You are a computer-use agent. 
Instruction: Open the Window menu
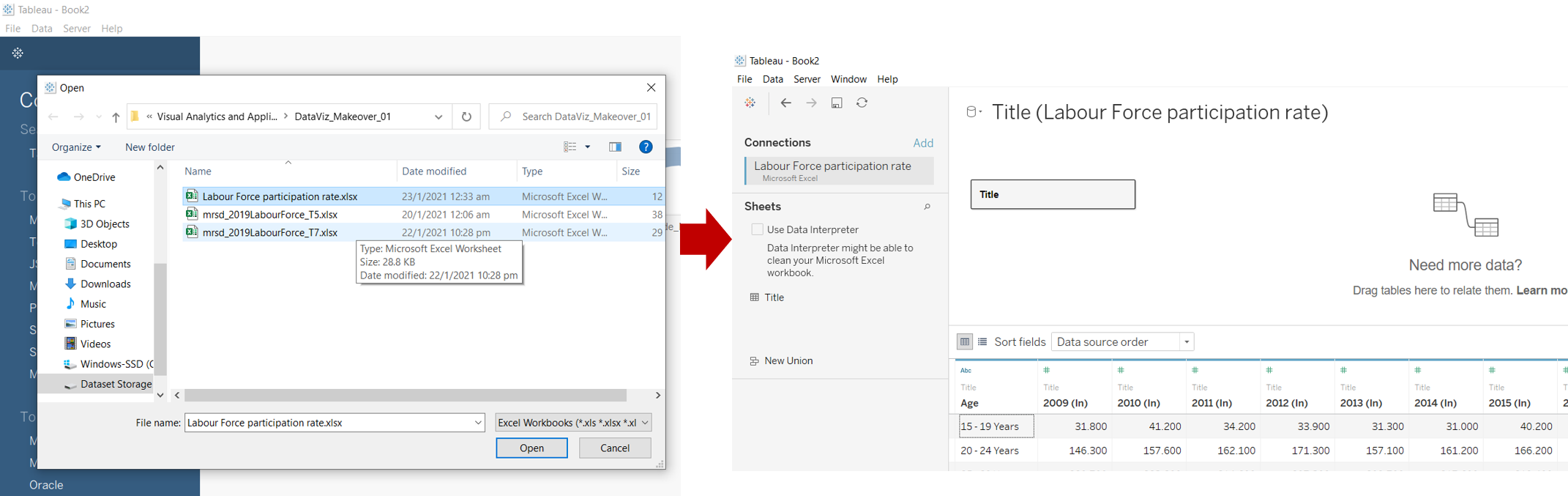click(848, 79)
